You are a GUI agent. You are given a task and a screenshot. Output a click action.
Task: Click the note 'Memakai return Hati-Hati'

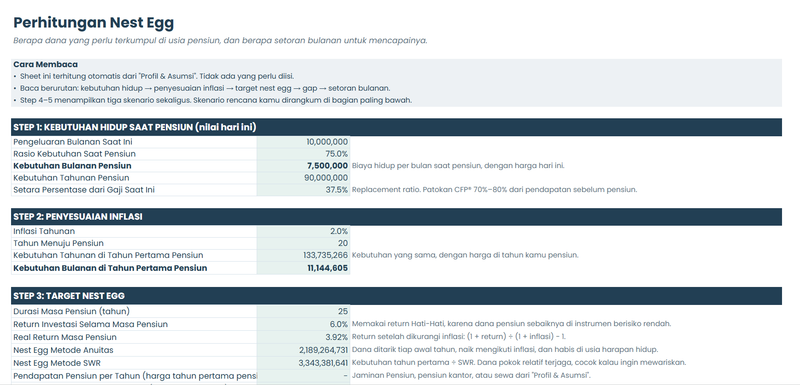click(x=511, y=324)
